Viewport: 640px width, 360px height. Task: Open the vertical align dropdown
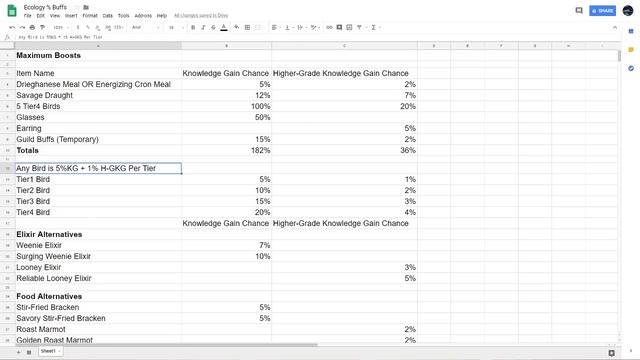(x=289, y=27)
